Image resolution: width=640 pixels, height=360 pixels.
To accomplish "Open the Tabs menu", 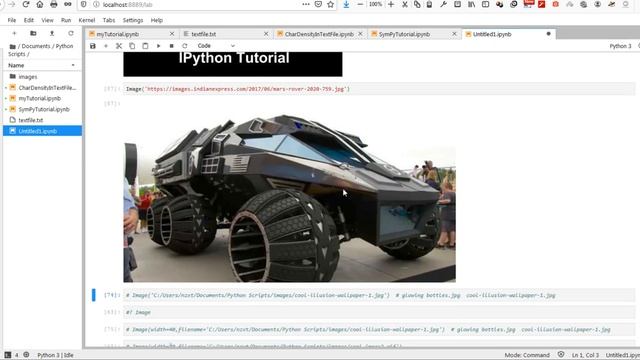I will point(109,20).
